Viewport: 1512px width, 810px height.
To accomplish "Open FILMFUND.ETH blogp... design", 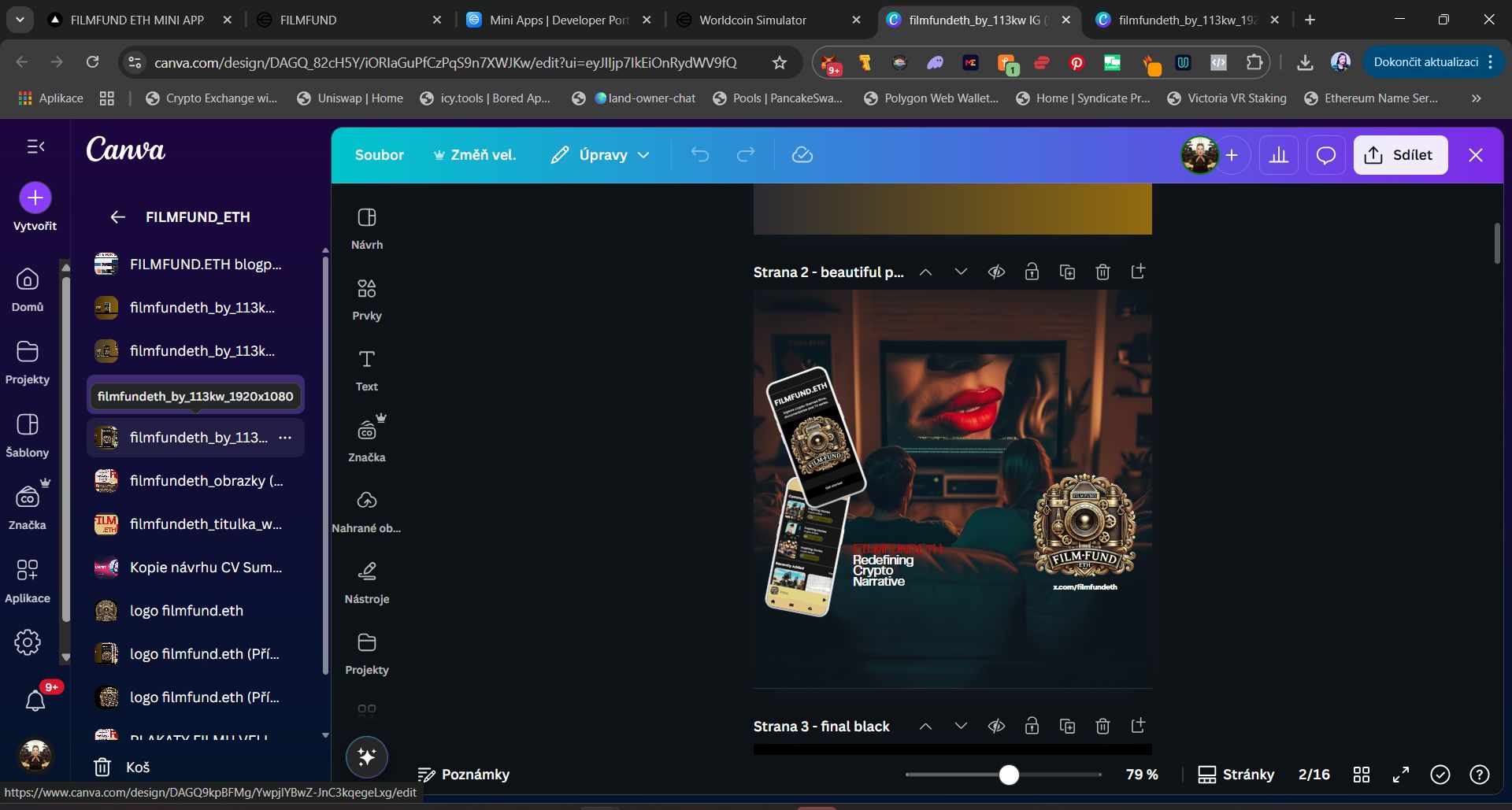I will tap(195, 264).
